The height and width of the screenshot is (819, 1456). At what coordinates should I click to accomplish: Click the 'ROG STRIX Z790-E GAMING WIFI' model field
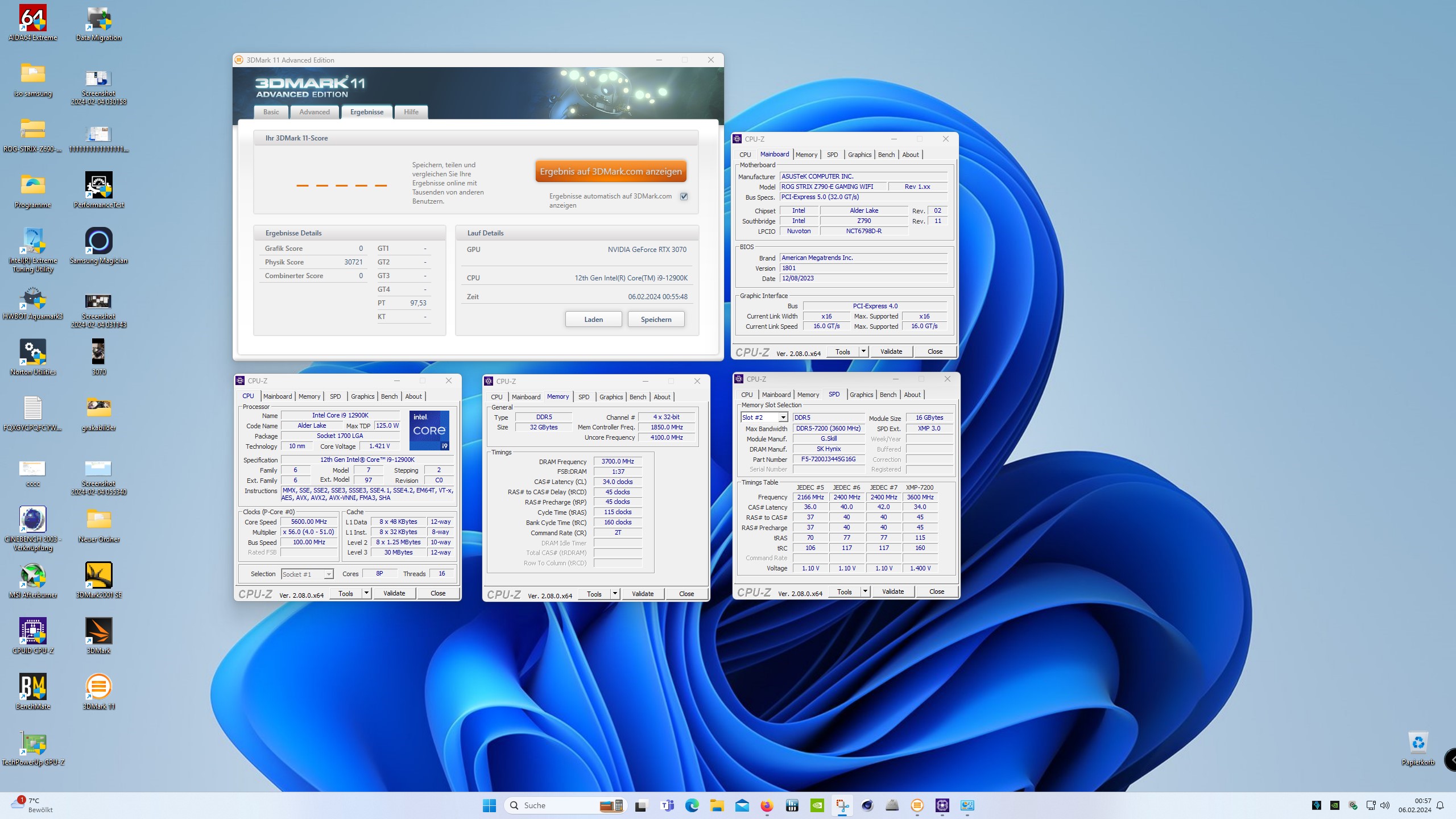point(833,187)
